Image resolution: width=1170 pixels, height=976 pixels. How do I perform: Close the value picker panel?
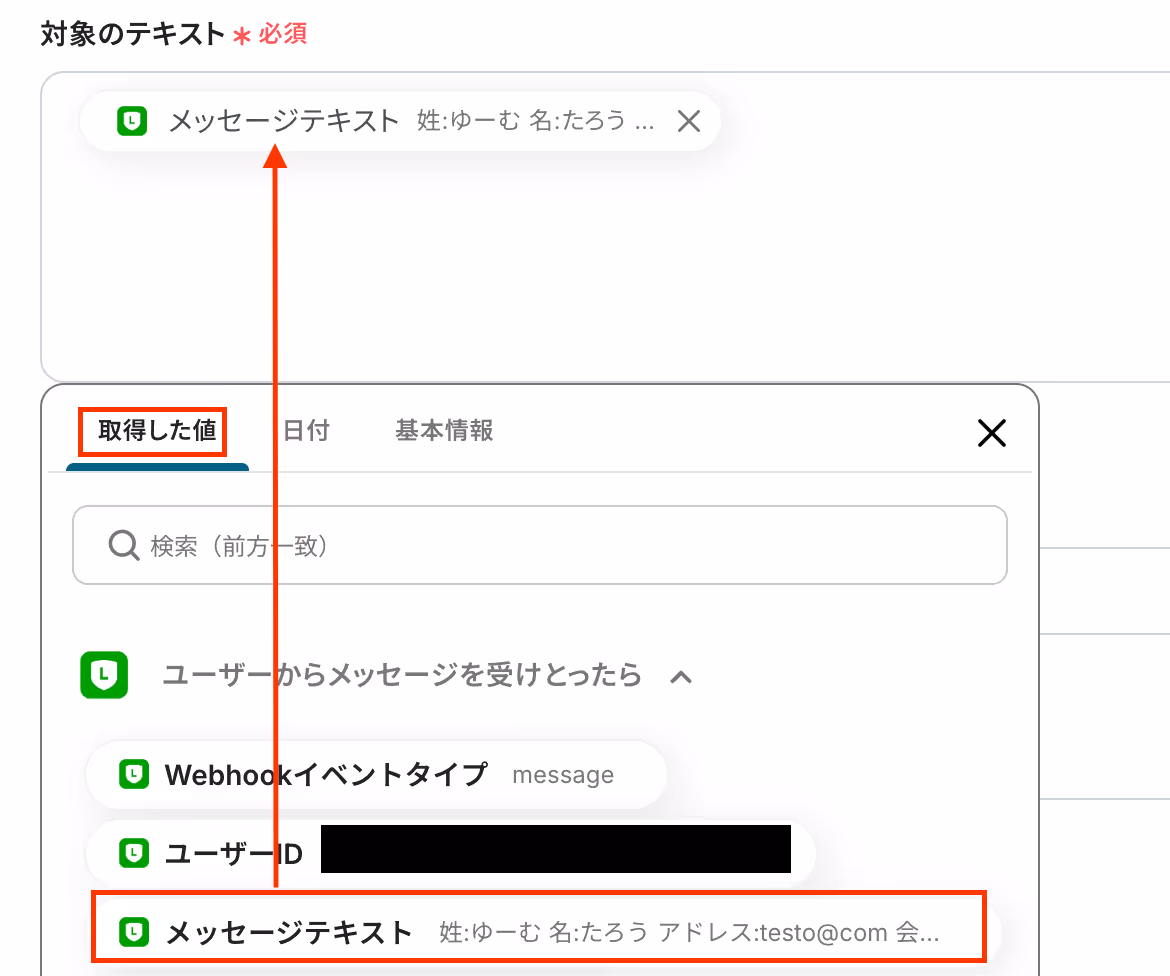[992, 433]
